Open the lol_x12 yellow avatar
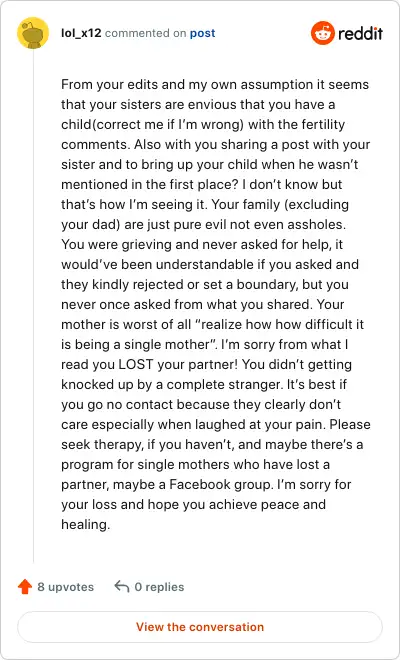400x660 pixels. coord(33,33)
